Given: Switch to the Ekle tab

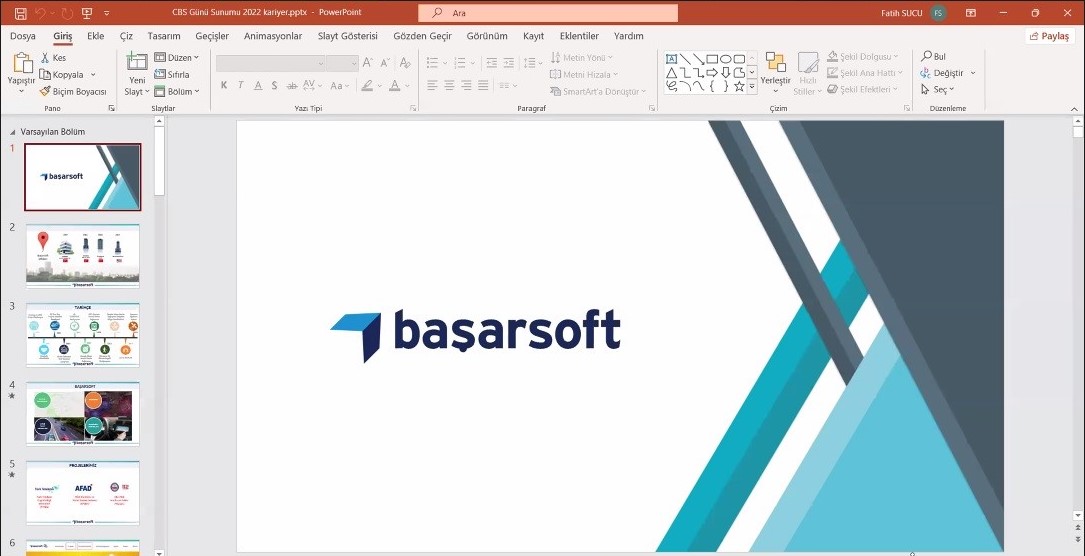Looking at the screenshot, I should point(95,36).
